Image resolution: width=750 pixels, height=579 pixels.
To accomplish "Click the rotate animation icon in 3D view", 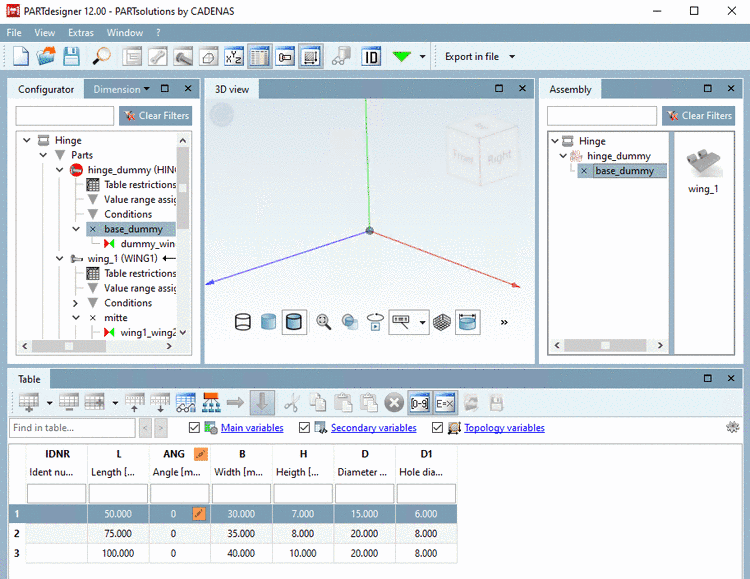I will [375, 322].
